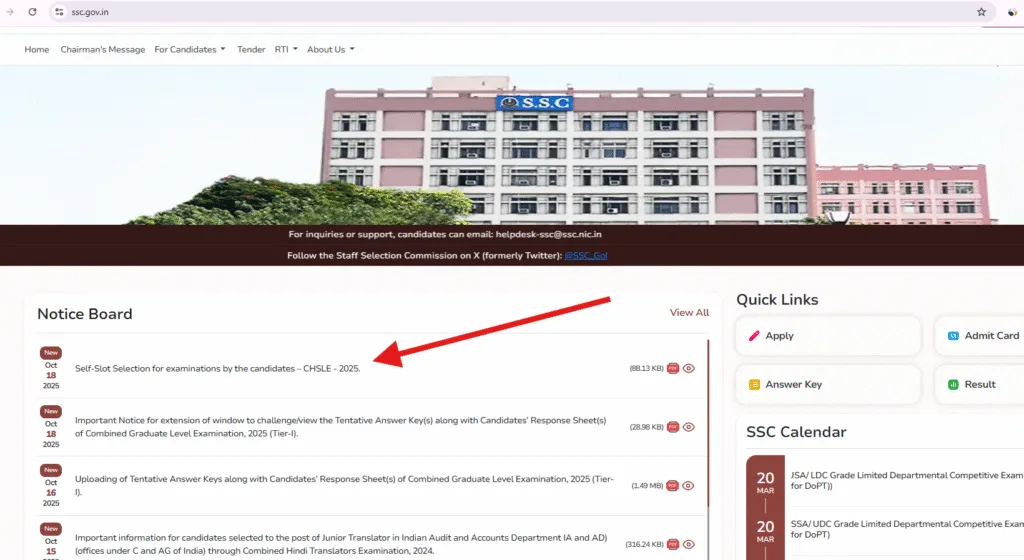Preview answer key extension notice with eye icon
The image size is (1024, 560).
[x=689, y=427]
